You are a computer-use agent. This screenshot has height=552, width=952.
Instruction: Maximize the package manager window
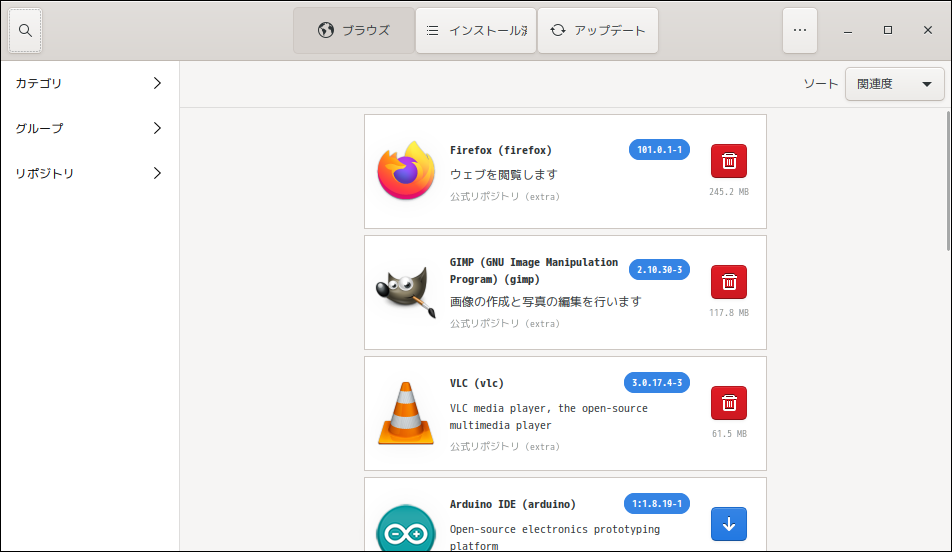(x=888, y=30)
